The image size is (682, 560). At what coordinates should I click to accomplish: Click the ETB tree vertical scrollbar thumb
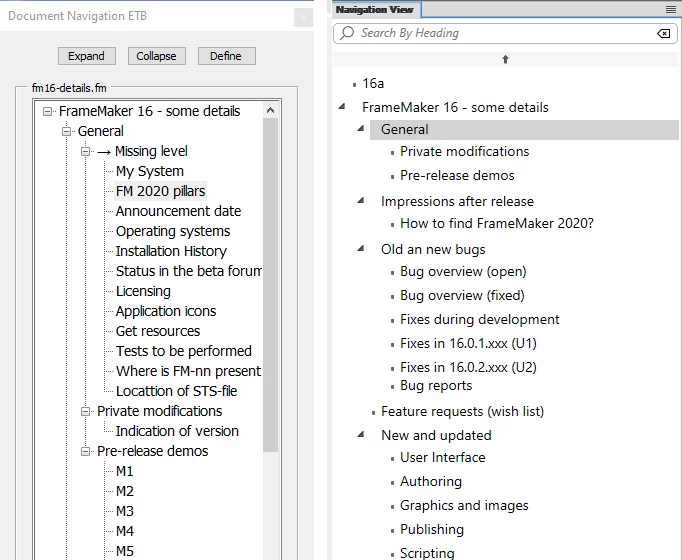point(271,285)
